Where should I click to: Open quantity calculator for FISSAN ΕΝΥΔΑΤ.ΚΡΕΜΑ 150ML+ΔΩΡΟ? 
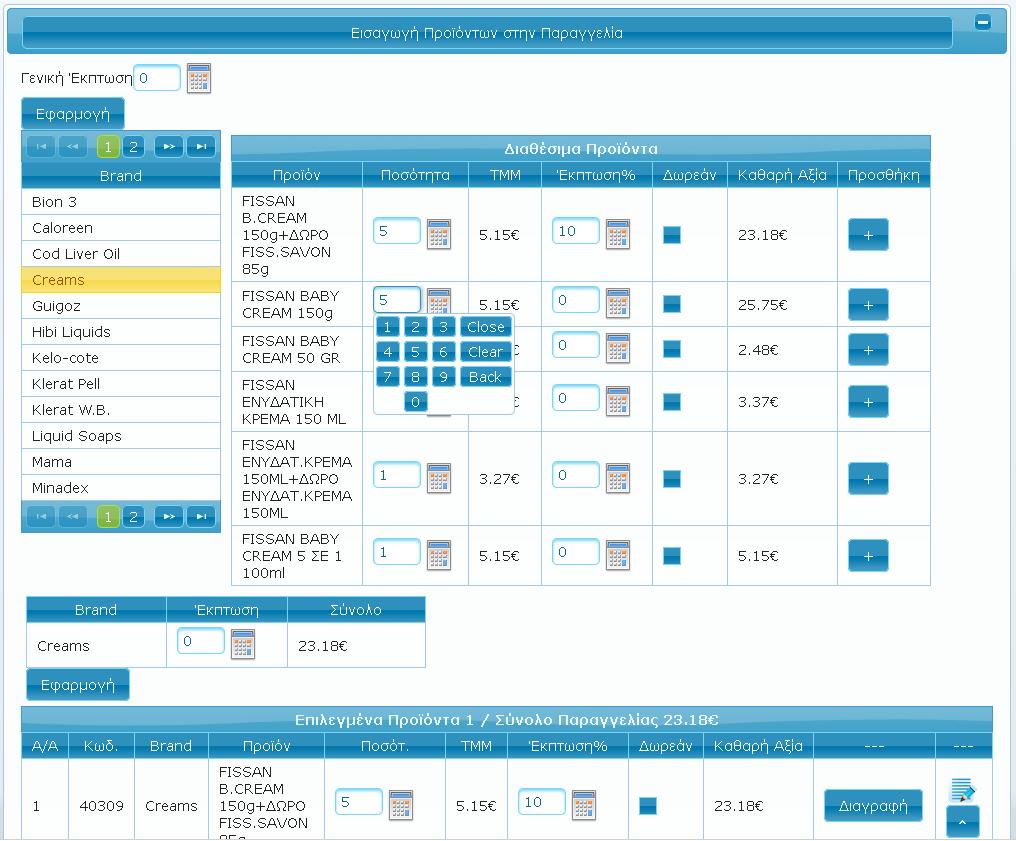pyautogui.click(x=439, y=479)
